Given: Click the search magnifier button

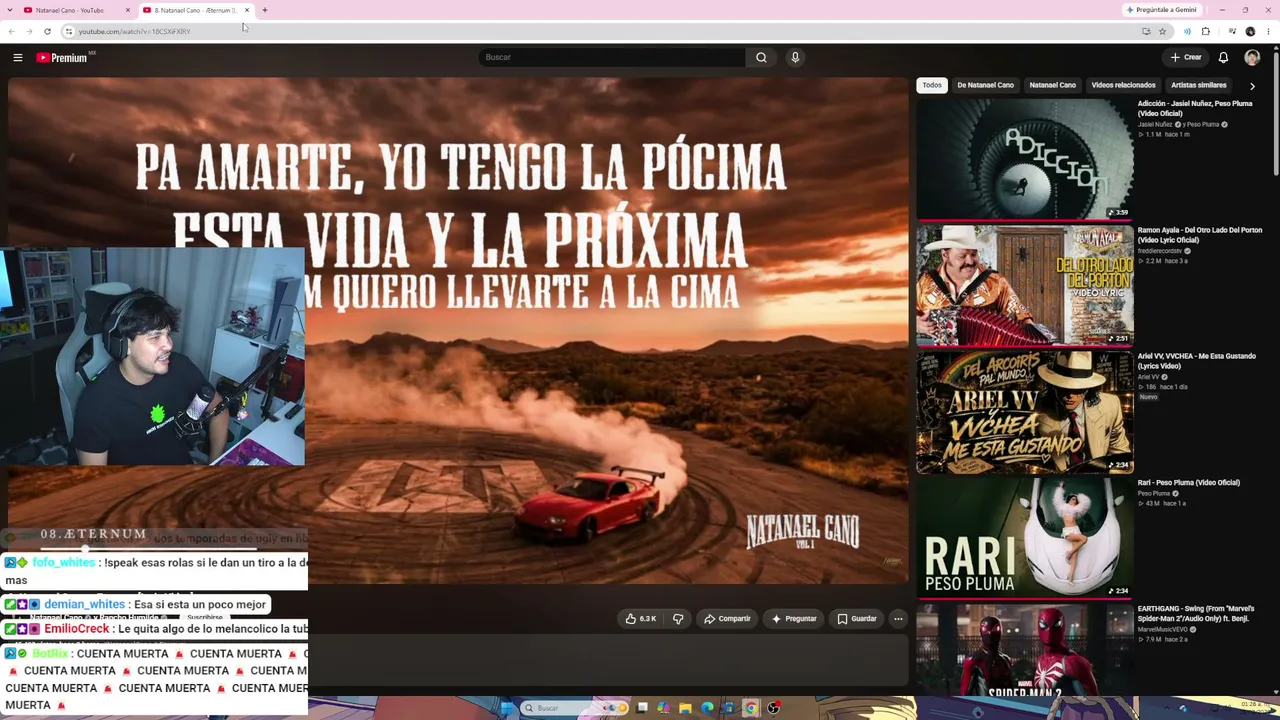Looking at the screenshot, I should click(761, 58).
